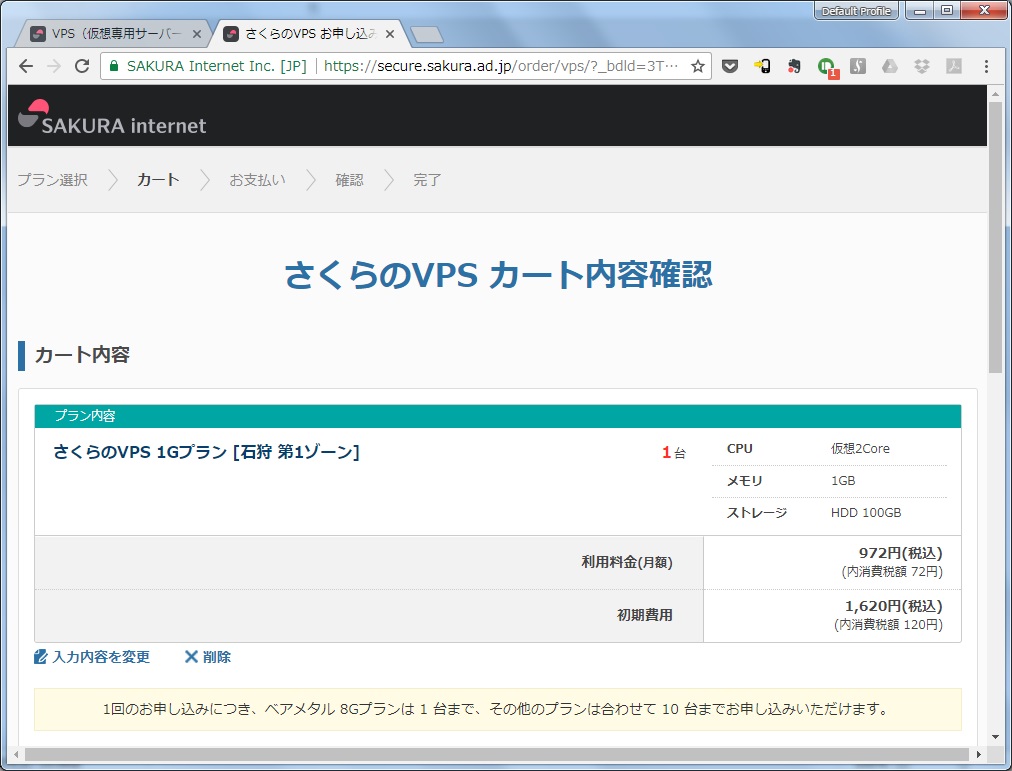Click the quantity 1 台 text
This screenshot has height=771, width=1012.
(674, 452)
